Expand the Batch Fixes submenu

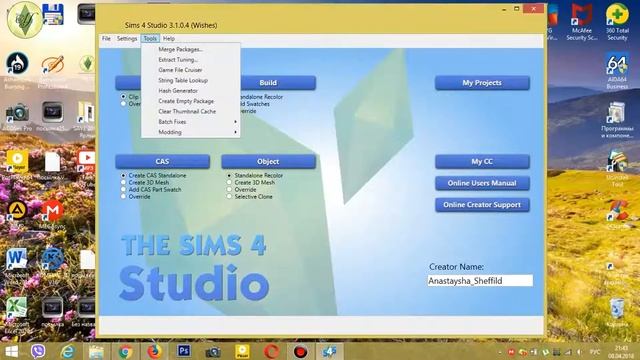click(x=191, y=122)
